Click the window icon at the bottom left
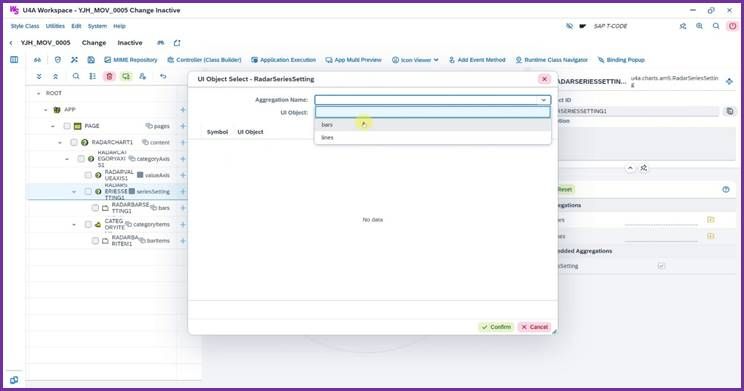Viewport: 744px width, 391px height. point(14,380)
